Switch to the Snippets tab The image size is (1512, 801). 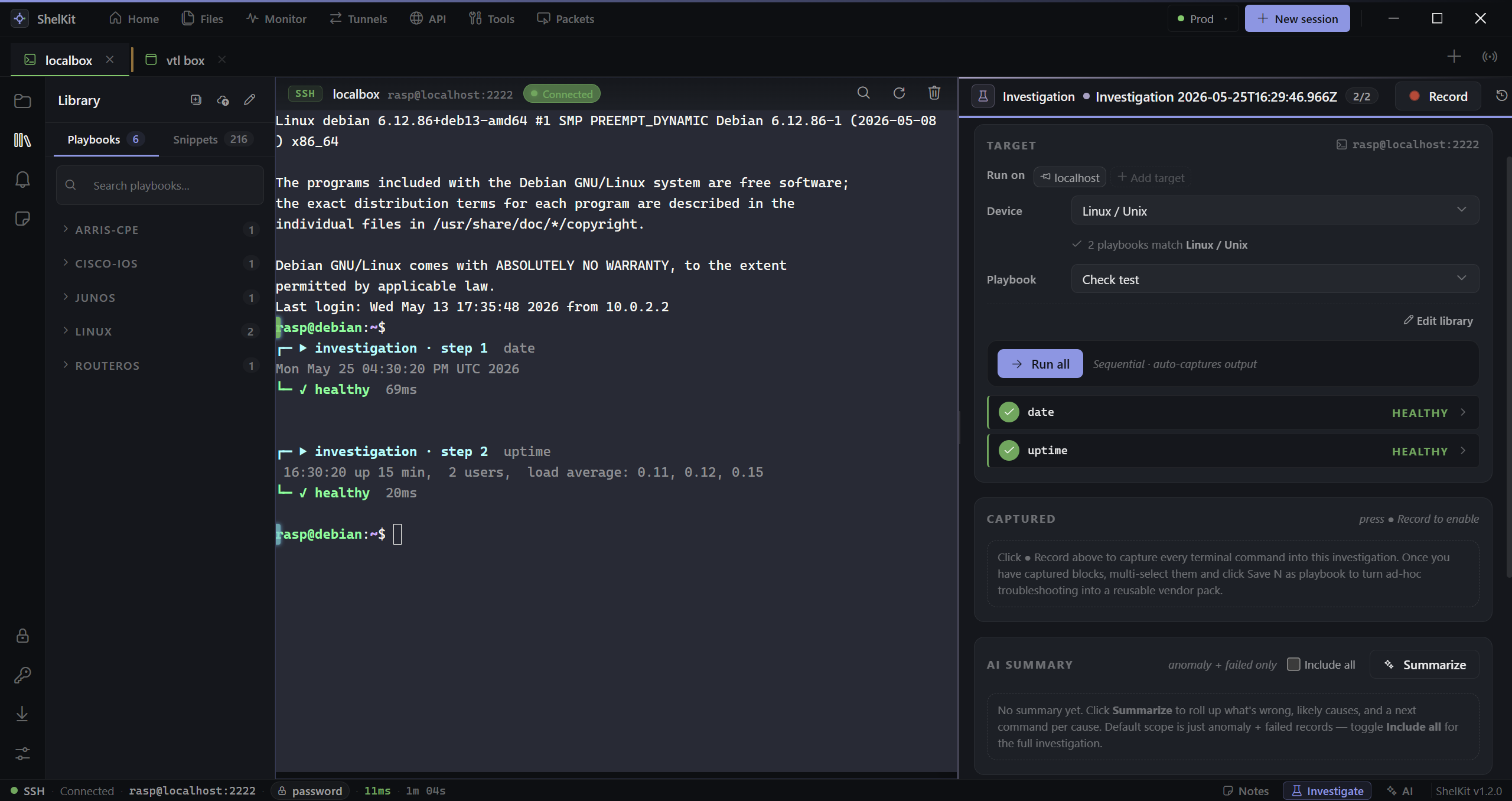point(212,139)
